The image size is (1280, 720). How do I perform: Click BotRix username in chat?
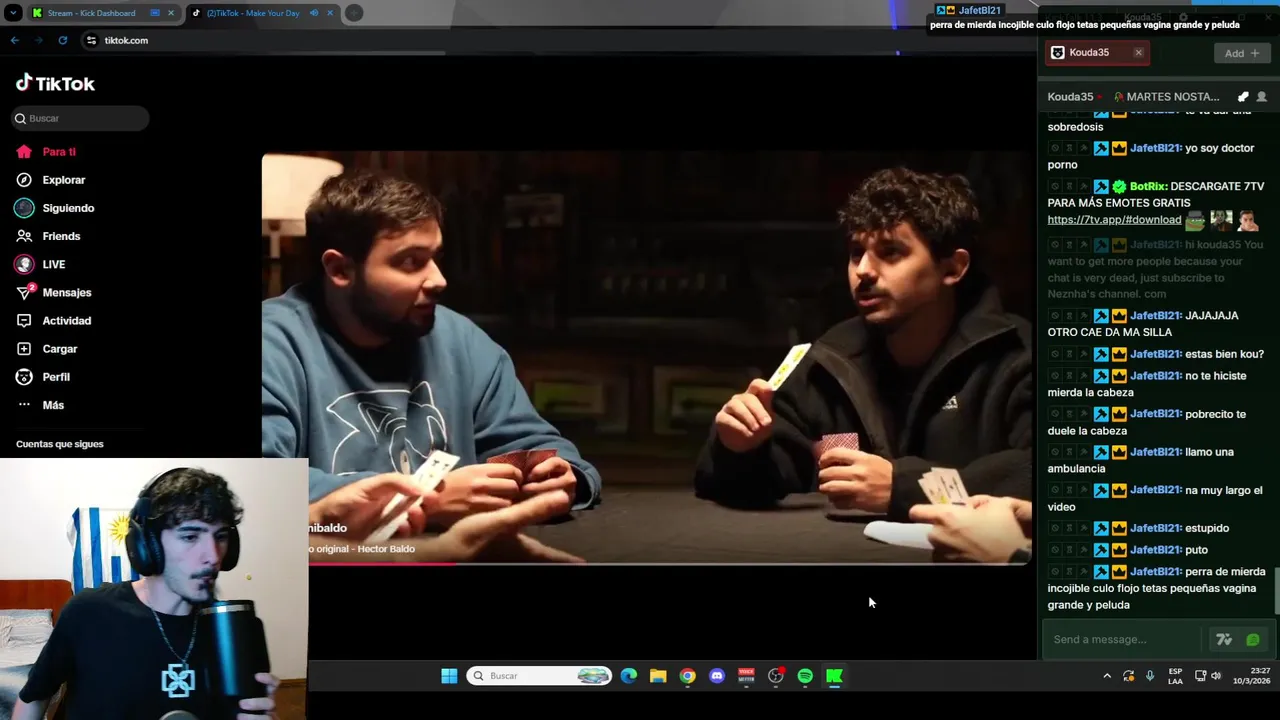point(1148,186)
